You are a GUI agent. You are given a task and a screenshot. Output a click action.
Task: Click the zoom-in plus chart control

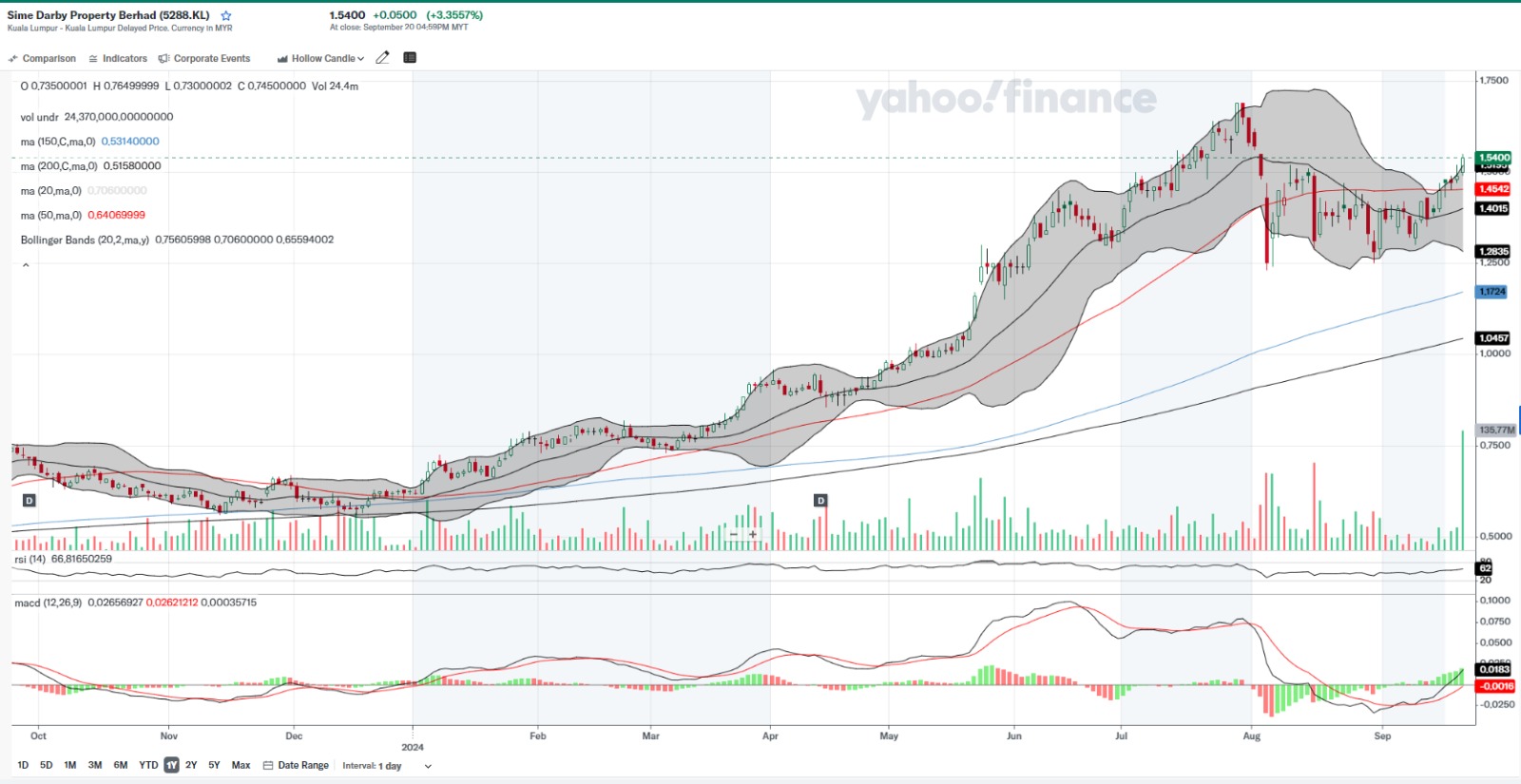pos(752,534)
